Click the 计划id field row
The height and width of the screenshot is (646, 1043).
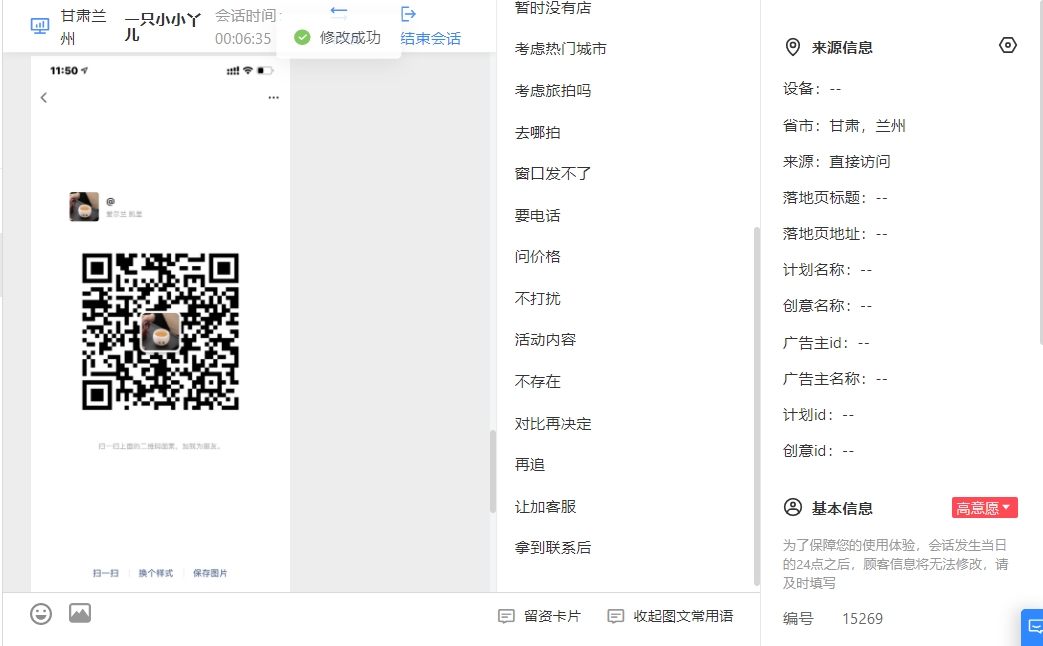click(819, 414)
